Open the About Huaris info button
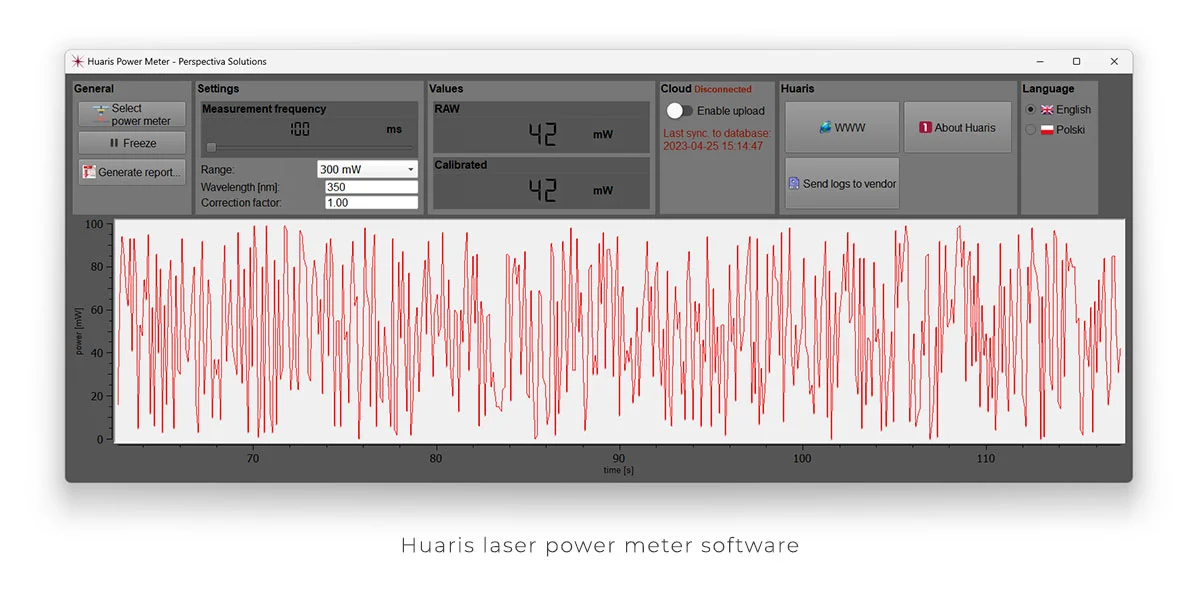 (x=957, y=128)
